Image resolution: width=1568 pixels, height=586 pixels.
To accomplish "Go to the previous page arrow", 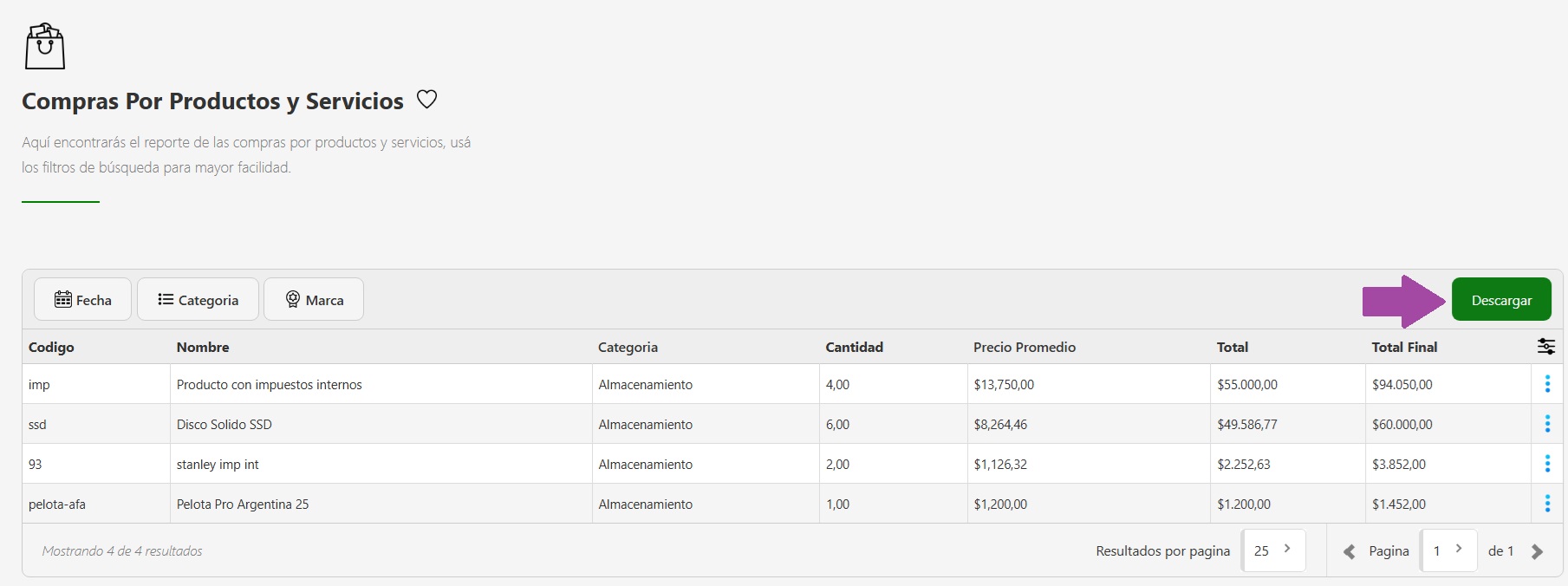I will [x=1349, y=551].
